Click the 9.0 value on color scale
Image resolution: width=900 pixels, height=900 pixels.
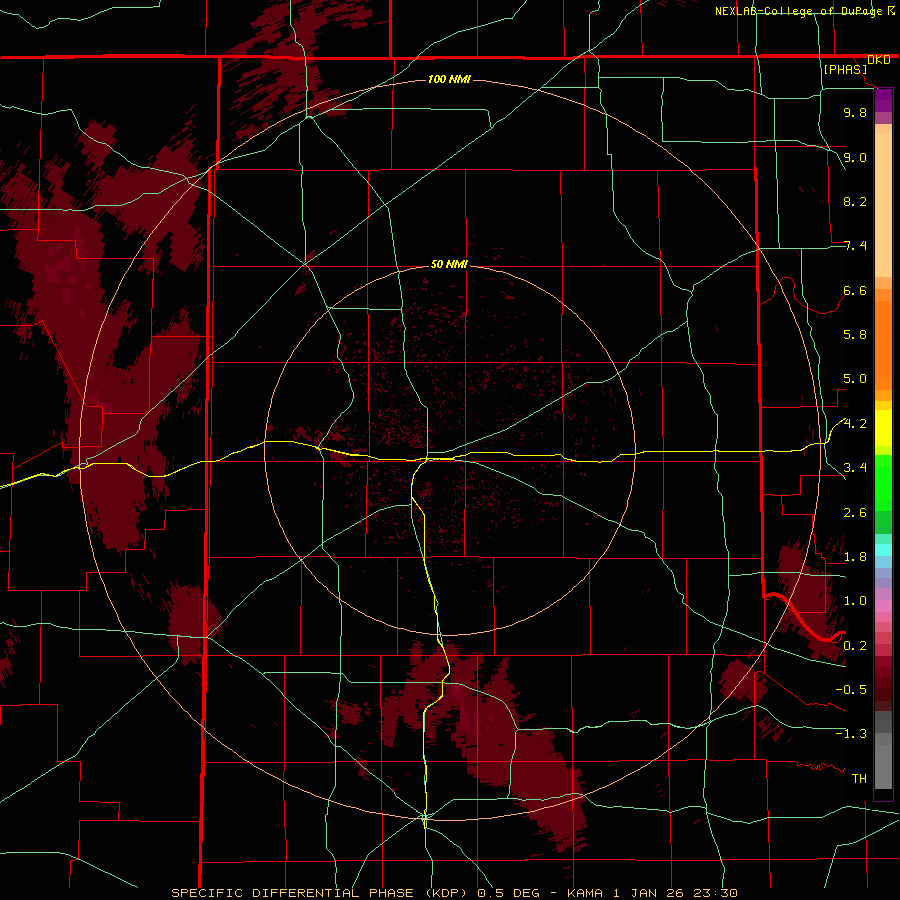[855, 157]
